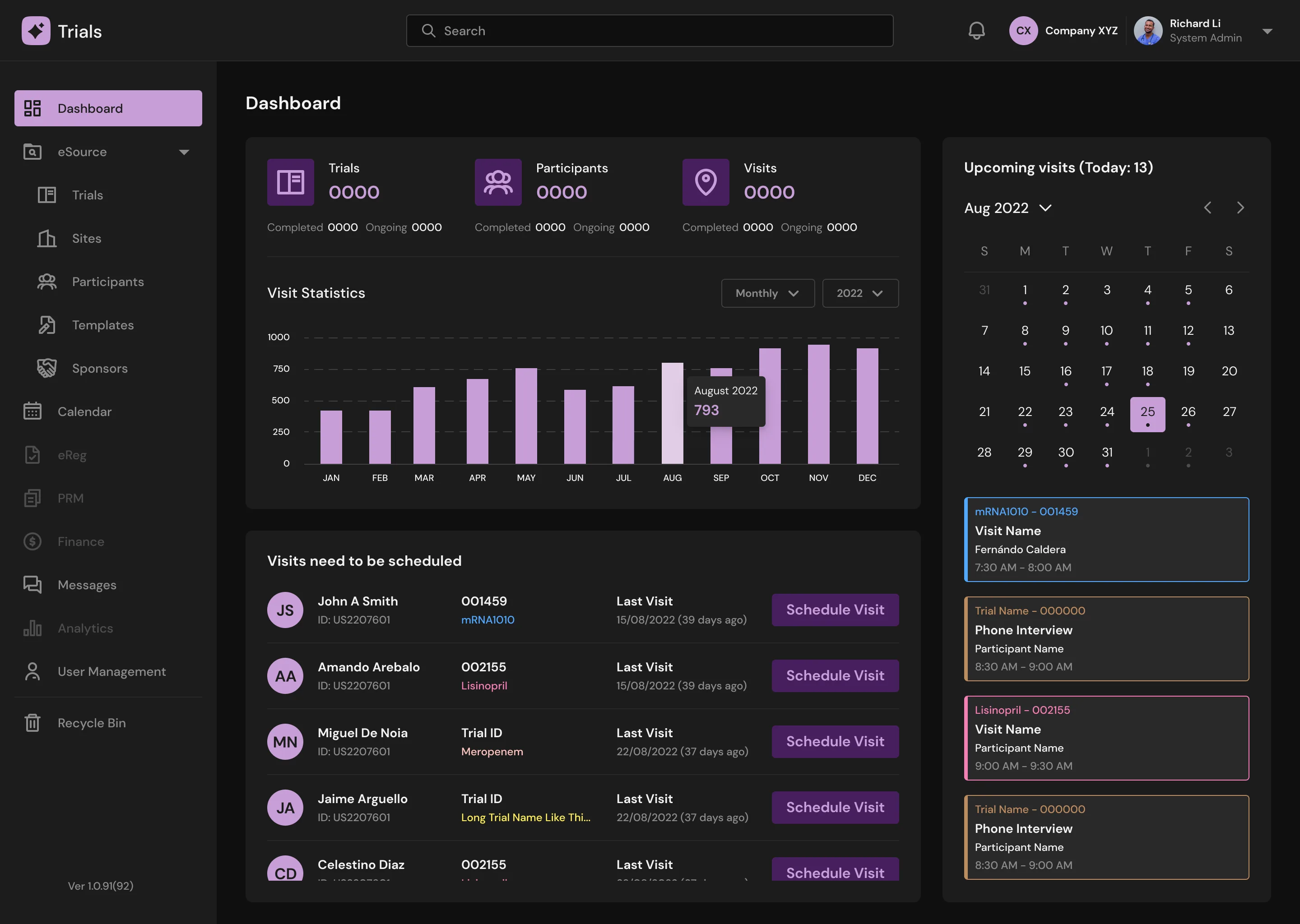Click the Long Trial Name link
1300x924 pixels.
point(525,818)
